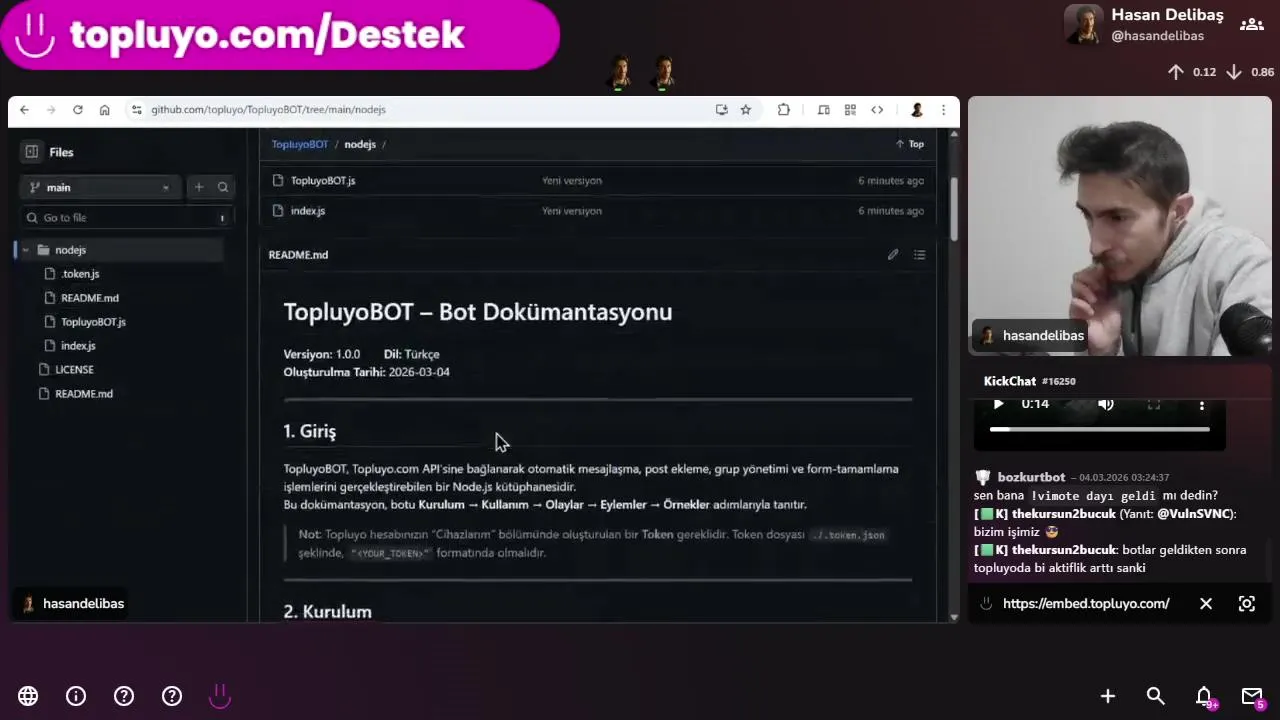Click the QR code extension icon
The width and height of the screenshot is (1280, 720).
tap(850, 110)
